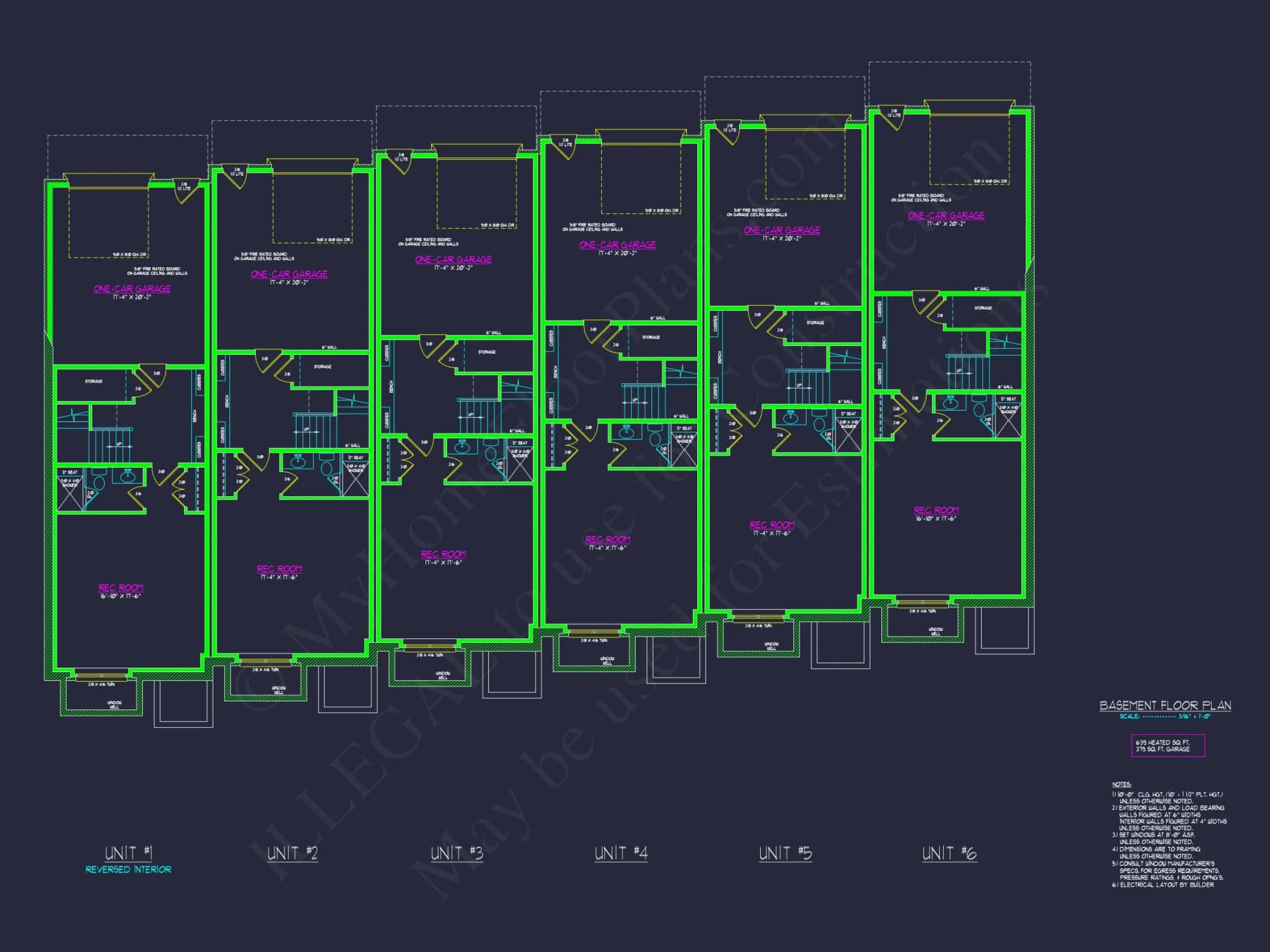1270x952 pixels.
Task: Select Unit 5 overhead garage door outline
Action: [x=805, y=164]
